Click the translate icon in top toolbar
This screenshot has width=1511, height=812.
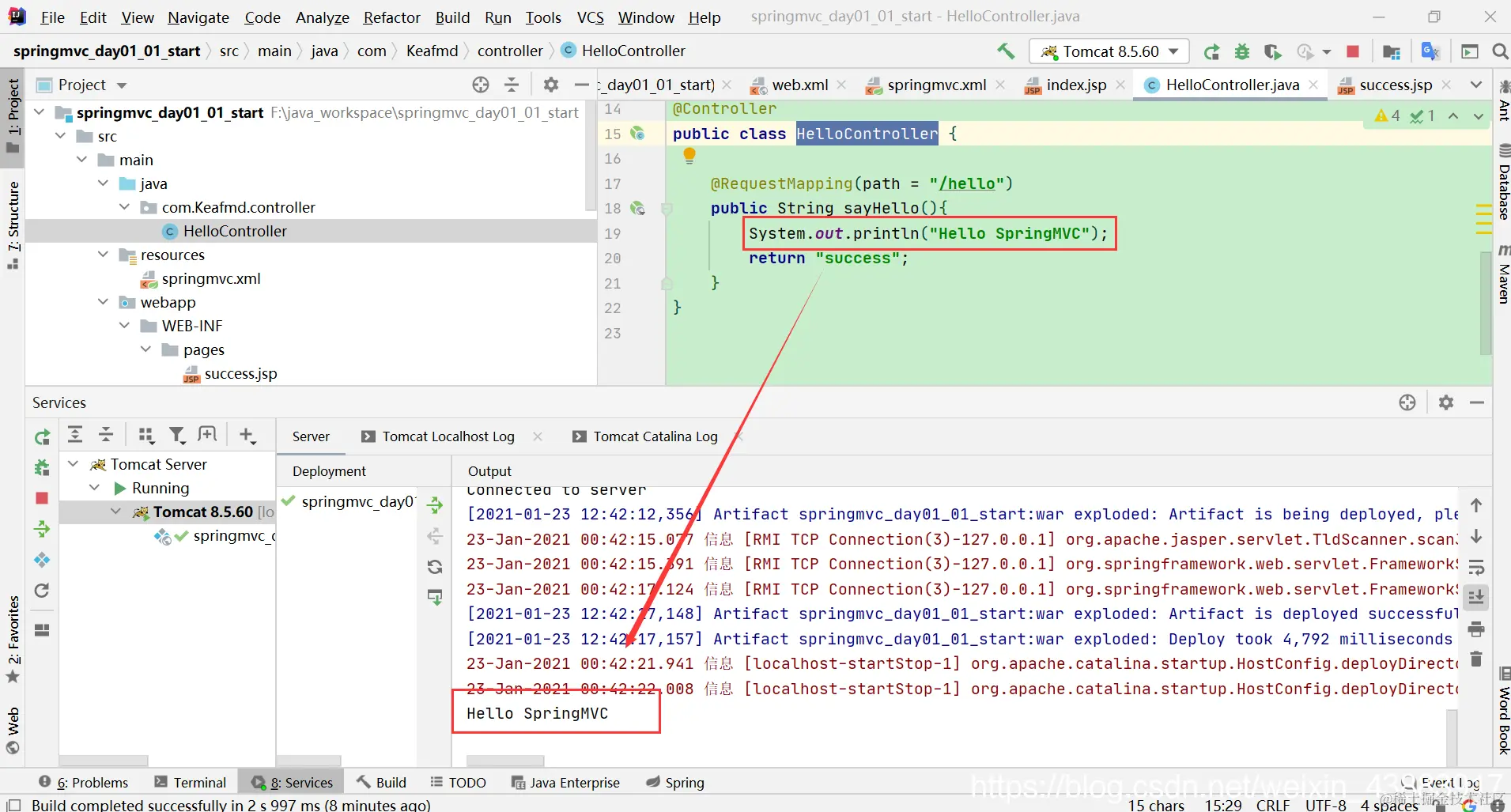pyautogui.click(x=1430, y=51)
